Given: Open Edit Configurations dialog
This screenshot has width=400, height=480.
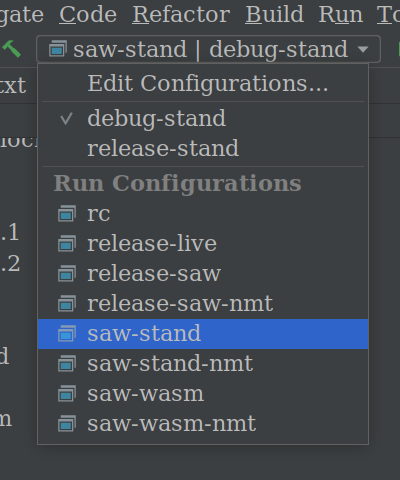Looking at the screenshot, I should click(x=207, y=83).
